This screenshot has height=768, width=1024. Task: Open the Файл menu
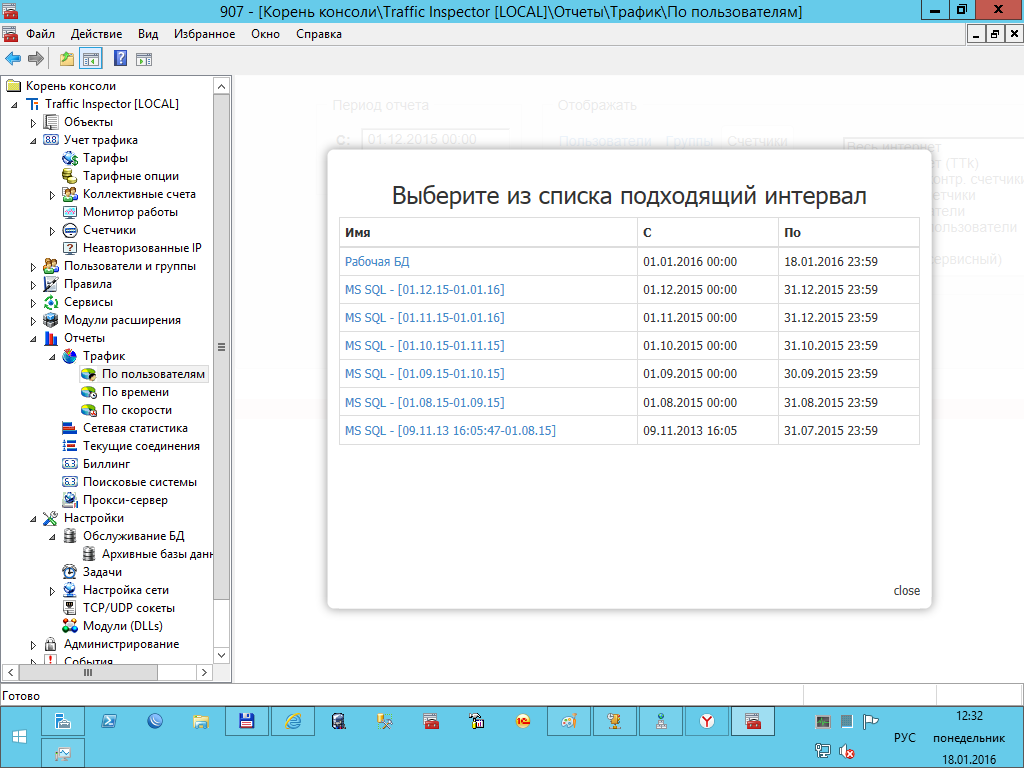40,34
